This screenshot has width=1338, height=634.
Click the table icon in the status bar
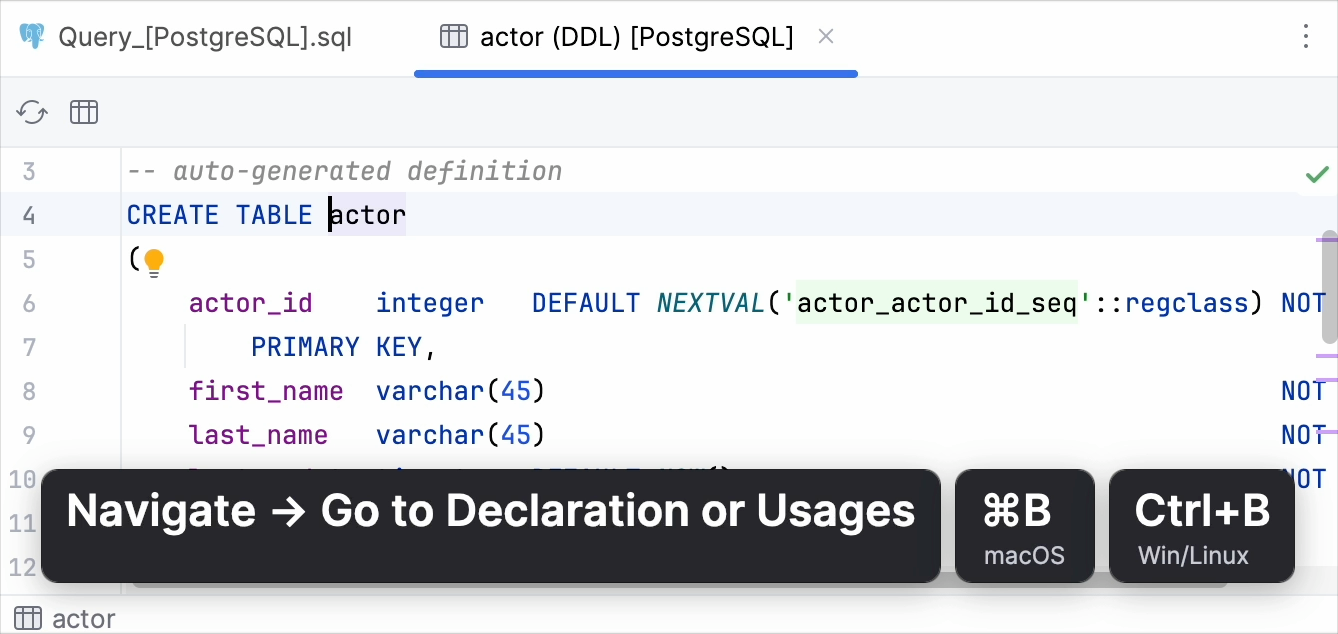point(28,618)
